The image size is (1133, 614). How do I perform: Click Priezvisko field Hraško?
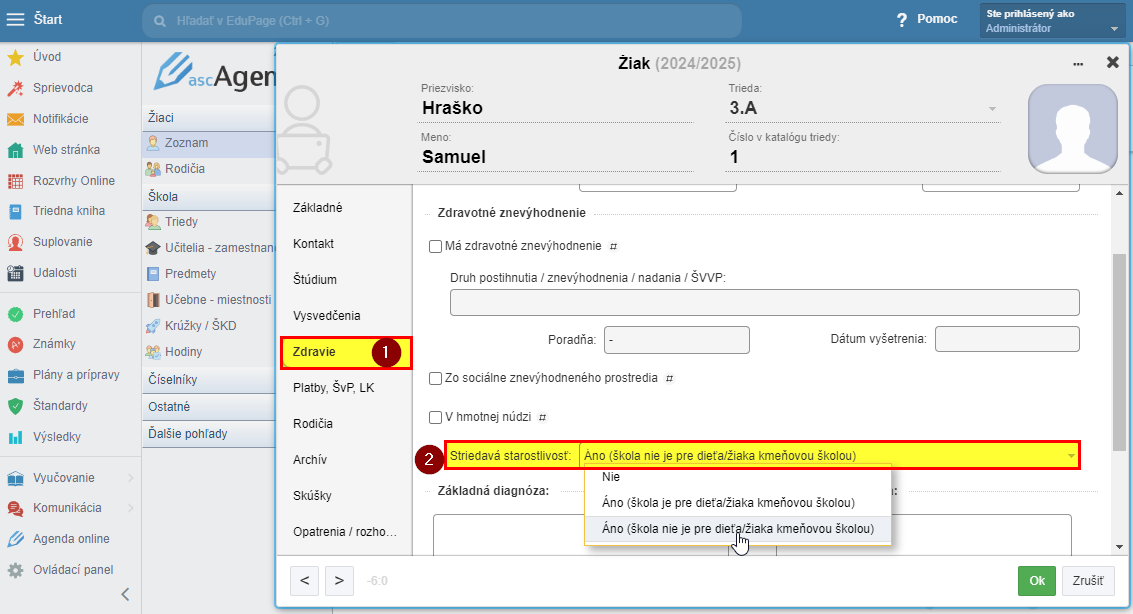555,108
